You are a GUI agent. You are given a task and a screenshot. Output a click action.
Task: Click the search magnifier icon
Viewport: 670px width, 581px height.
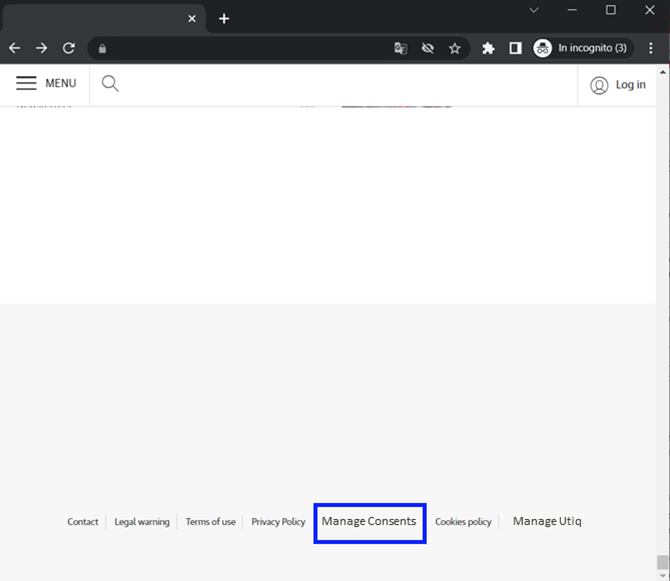pos(110,84)
